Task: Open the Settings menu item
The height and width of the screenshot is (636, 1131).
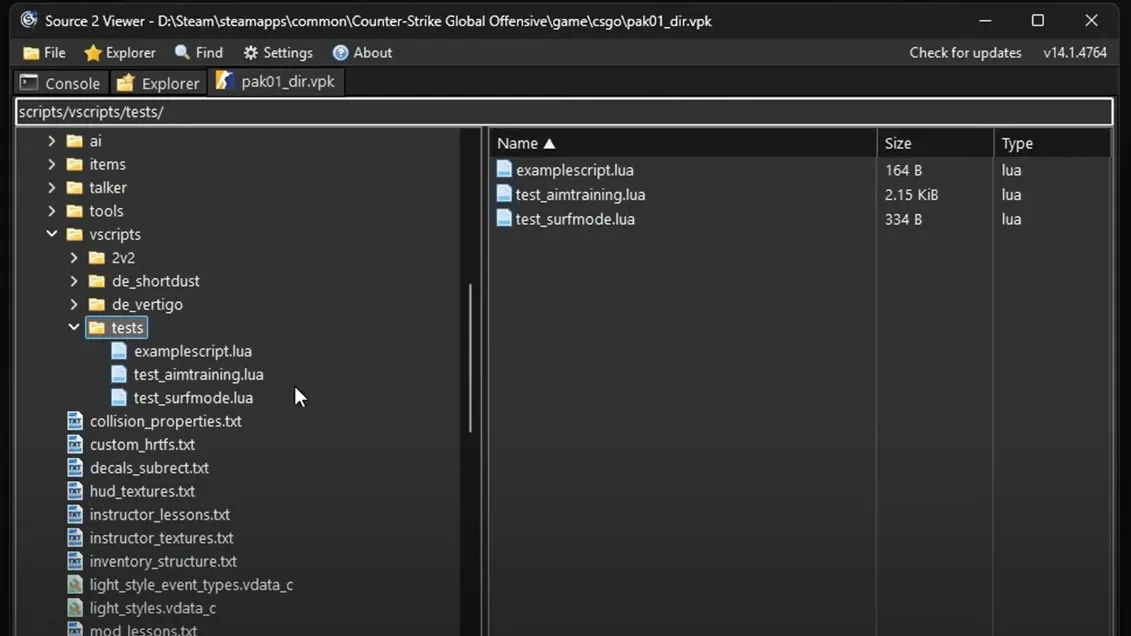Action: [x=278, y=53]
